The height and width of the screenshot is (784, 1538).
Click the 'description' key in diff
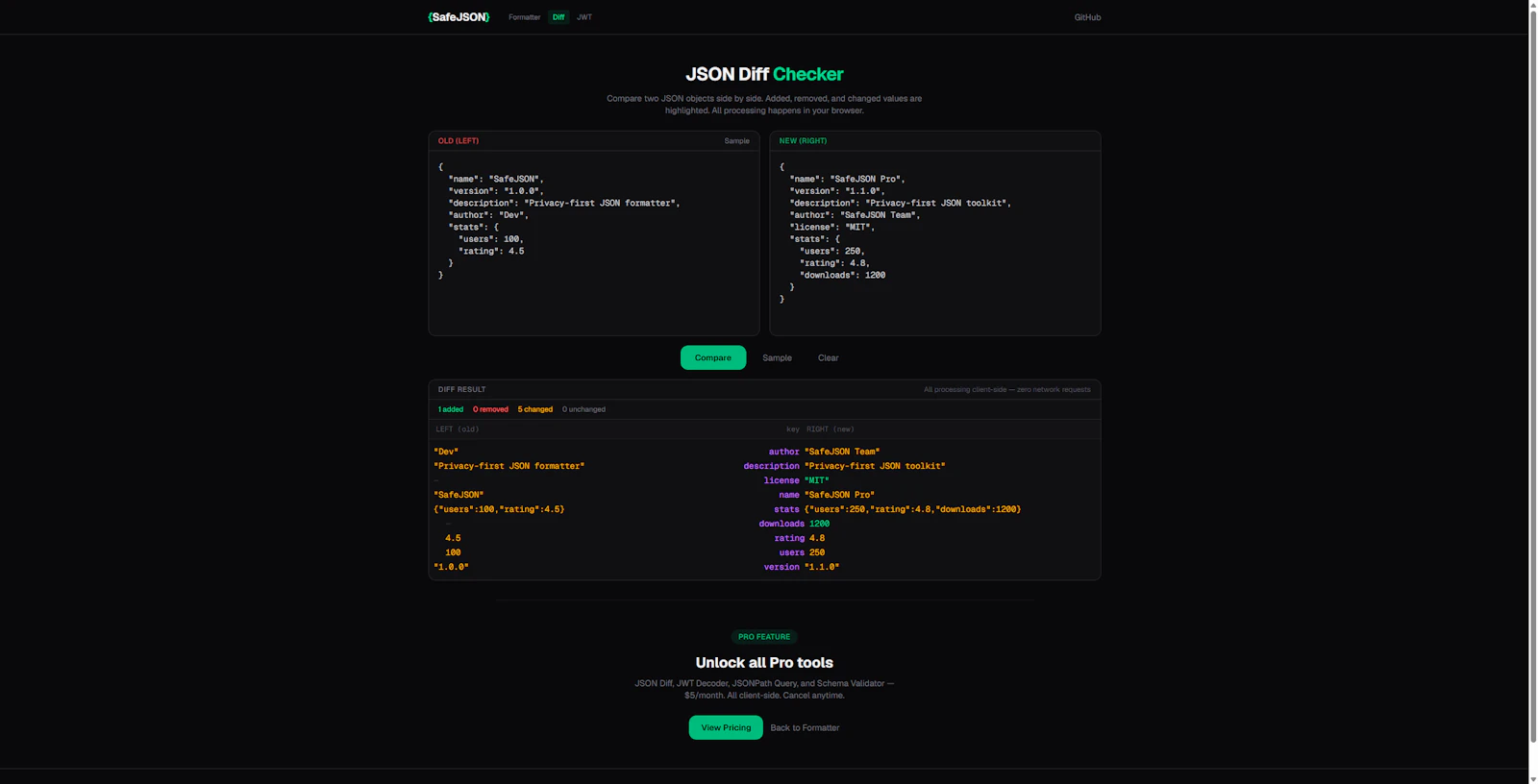pyautogui.click(x=771, y=466)
